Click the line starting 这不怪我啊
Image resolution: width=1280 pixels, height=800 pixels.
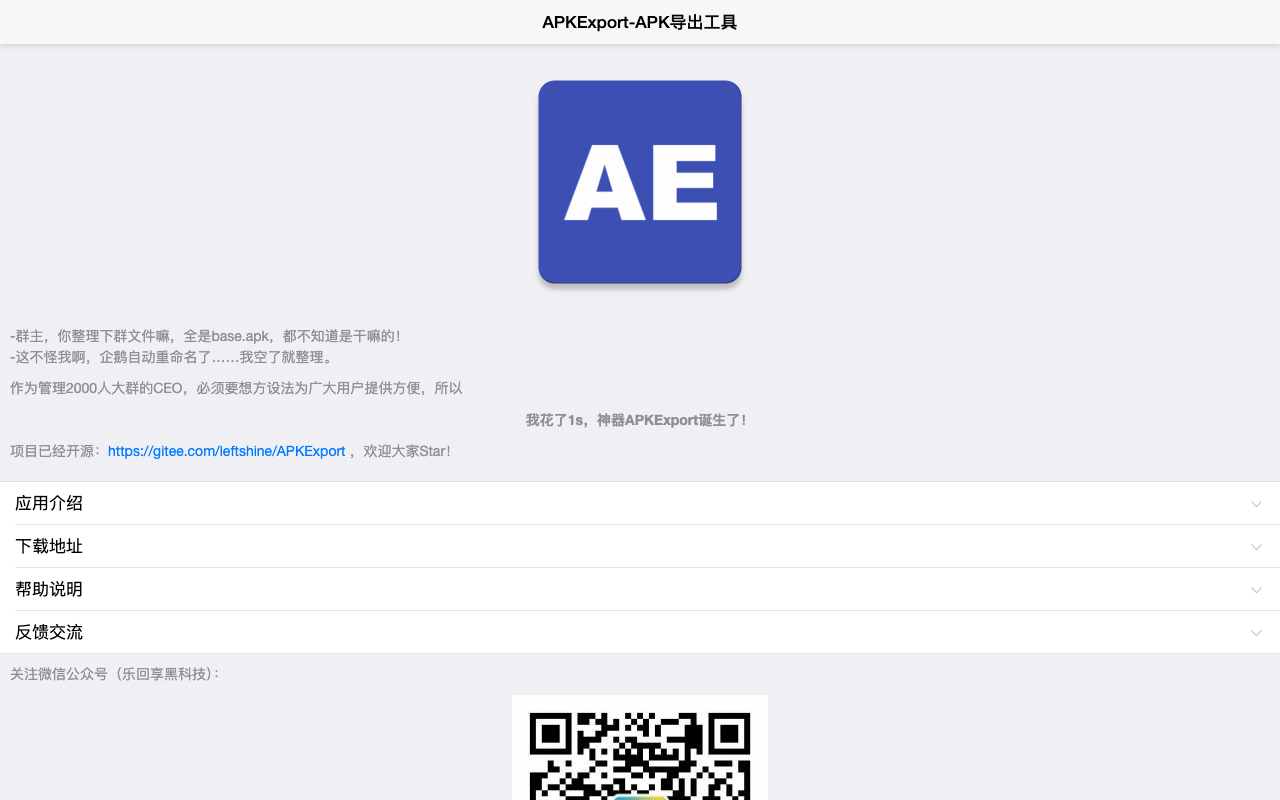pyautogui.click(x=174, y=357)
